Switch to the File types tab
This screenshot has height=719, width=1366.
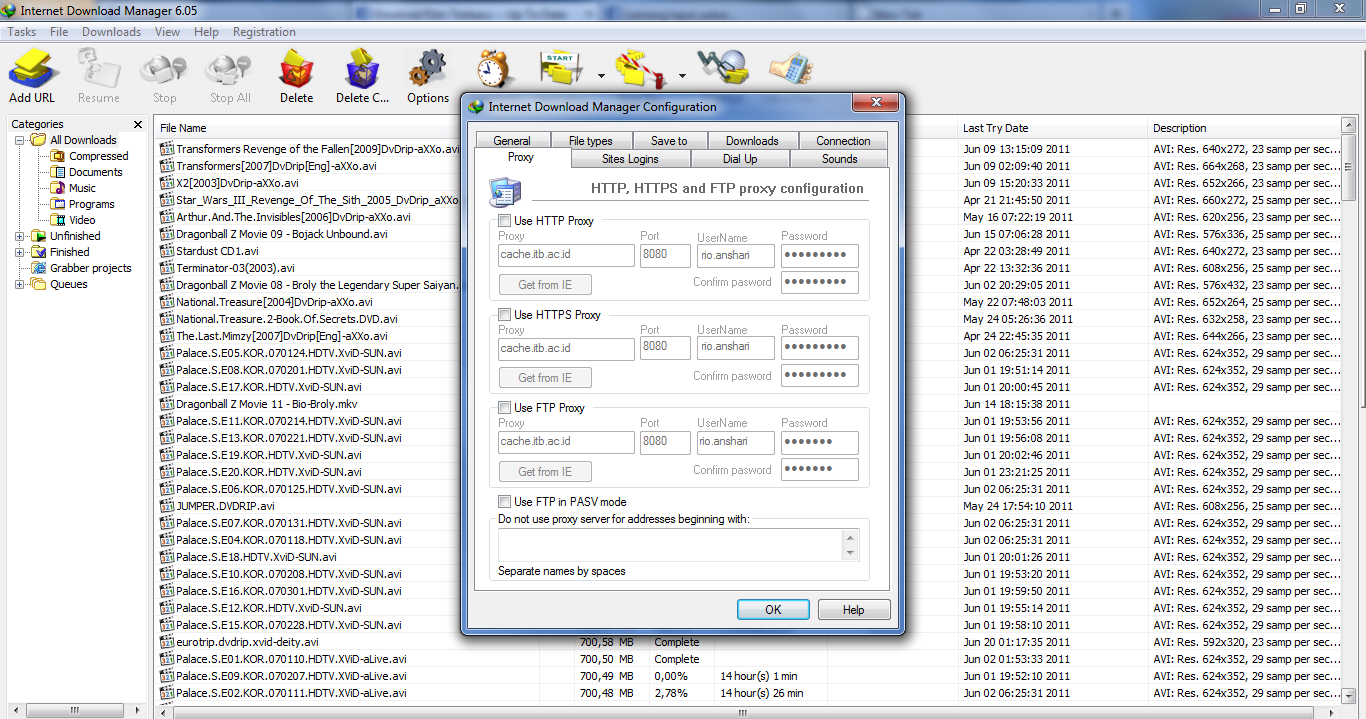coord(590,141)
